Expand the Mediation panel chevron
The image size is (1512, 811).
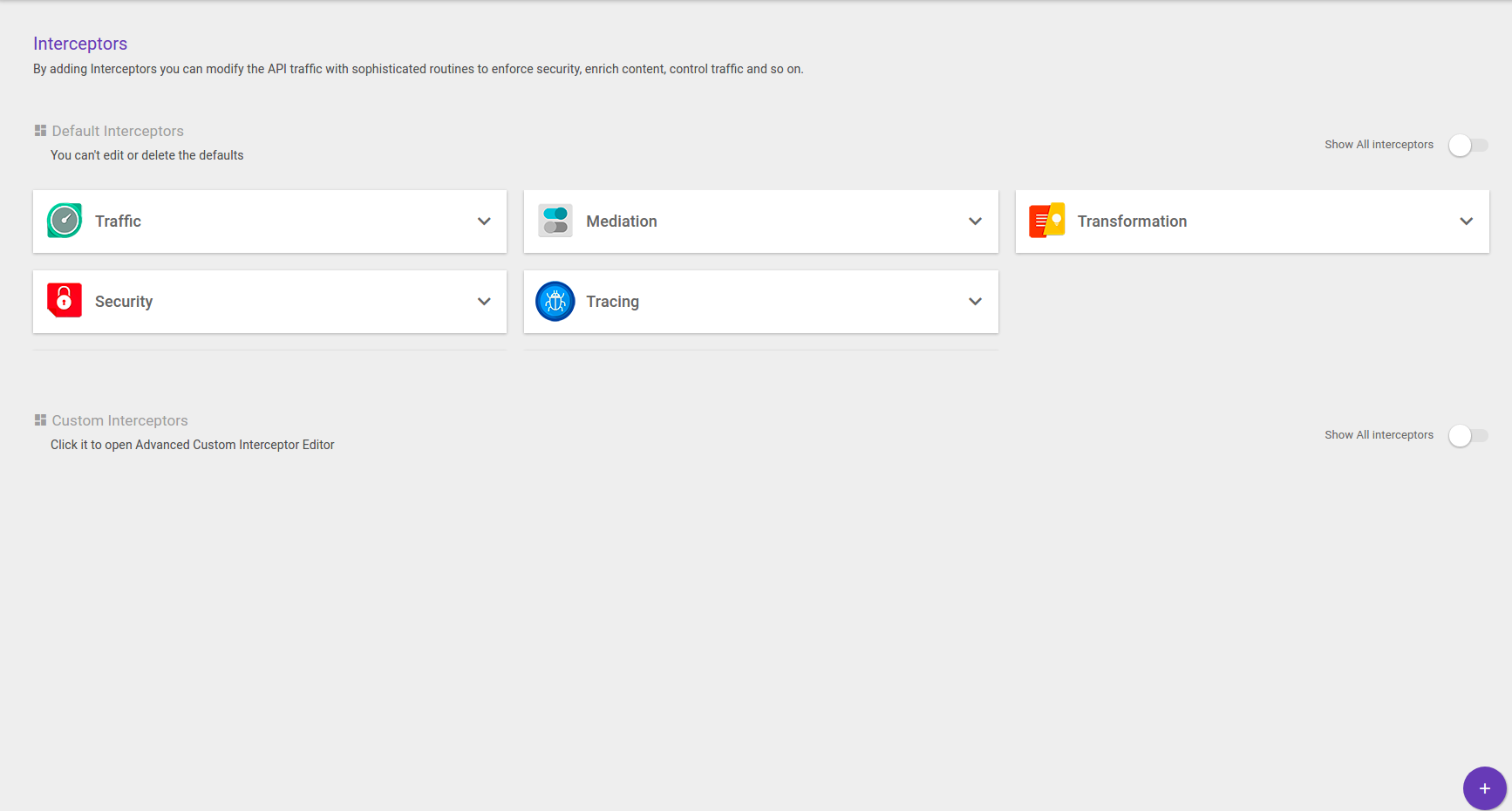975,221
